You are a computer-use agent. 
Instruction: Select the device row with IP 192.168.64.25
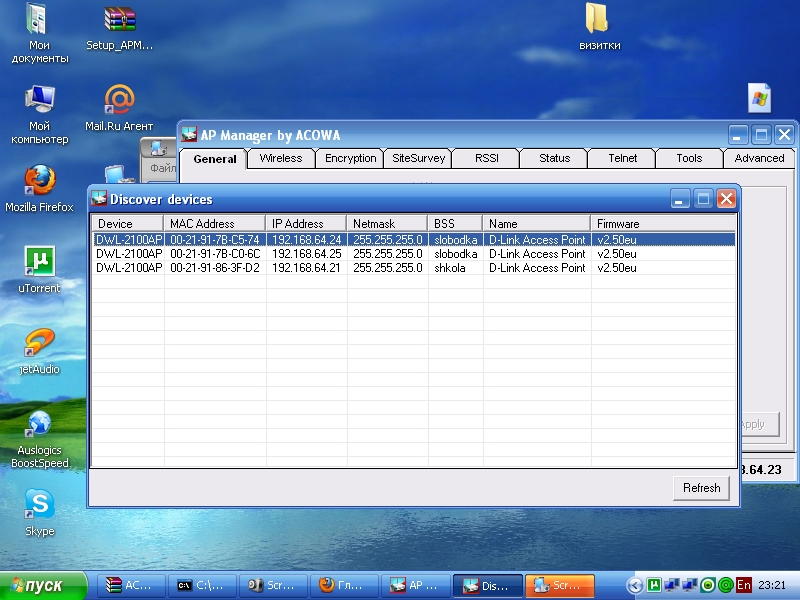pos(306,254)
